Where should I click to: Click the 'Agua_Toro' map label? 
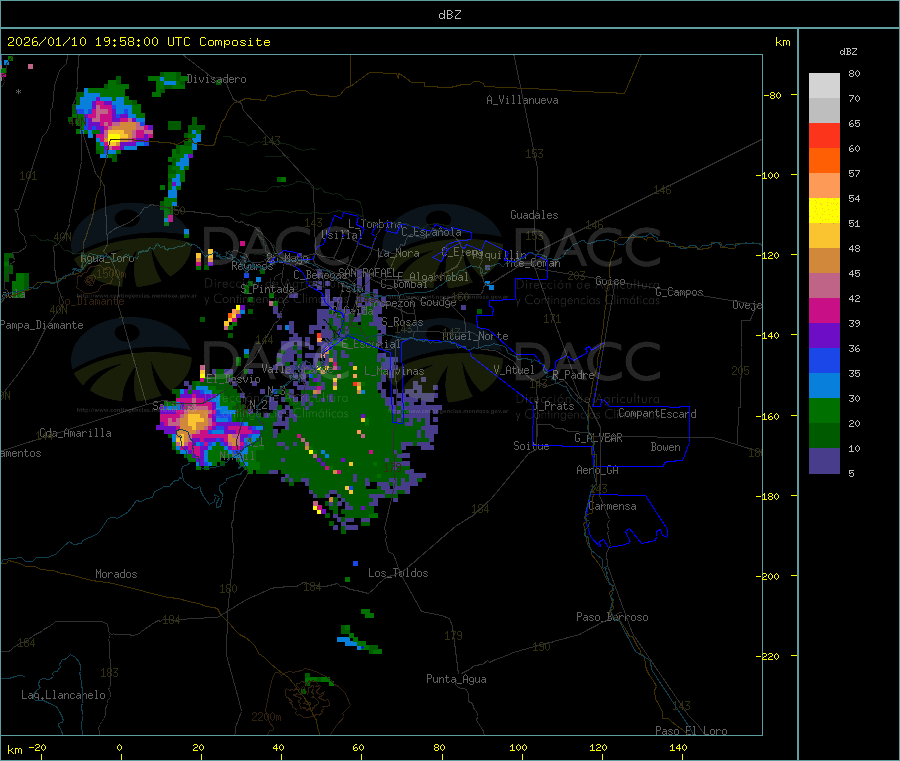107,258
